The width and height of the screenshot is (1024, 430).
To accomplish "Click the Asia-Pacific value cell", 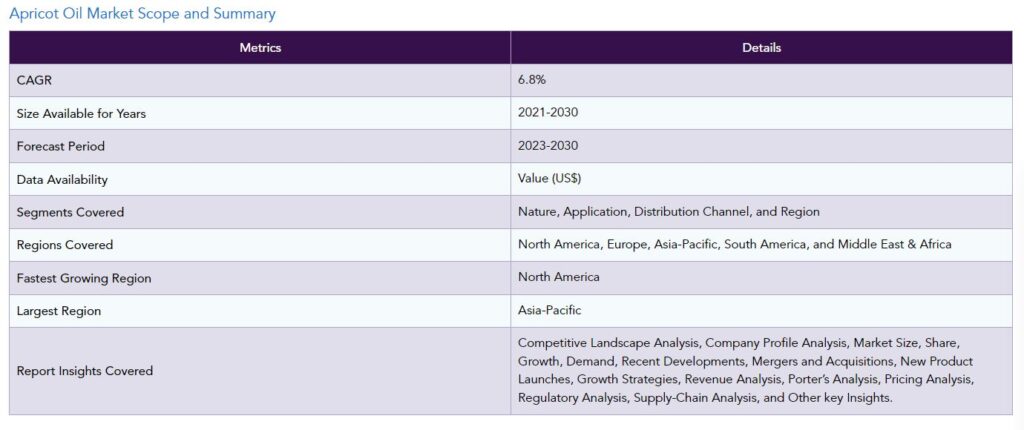I will (x=761, y=311).
